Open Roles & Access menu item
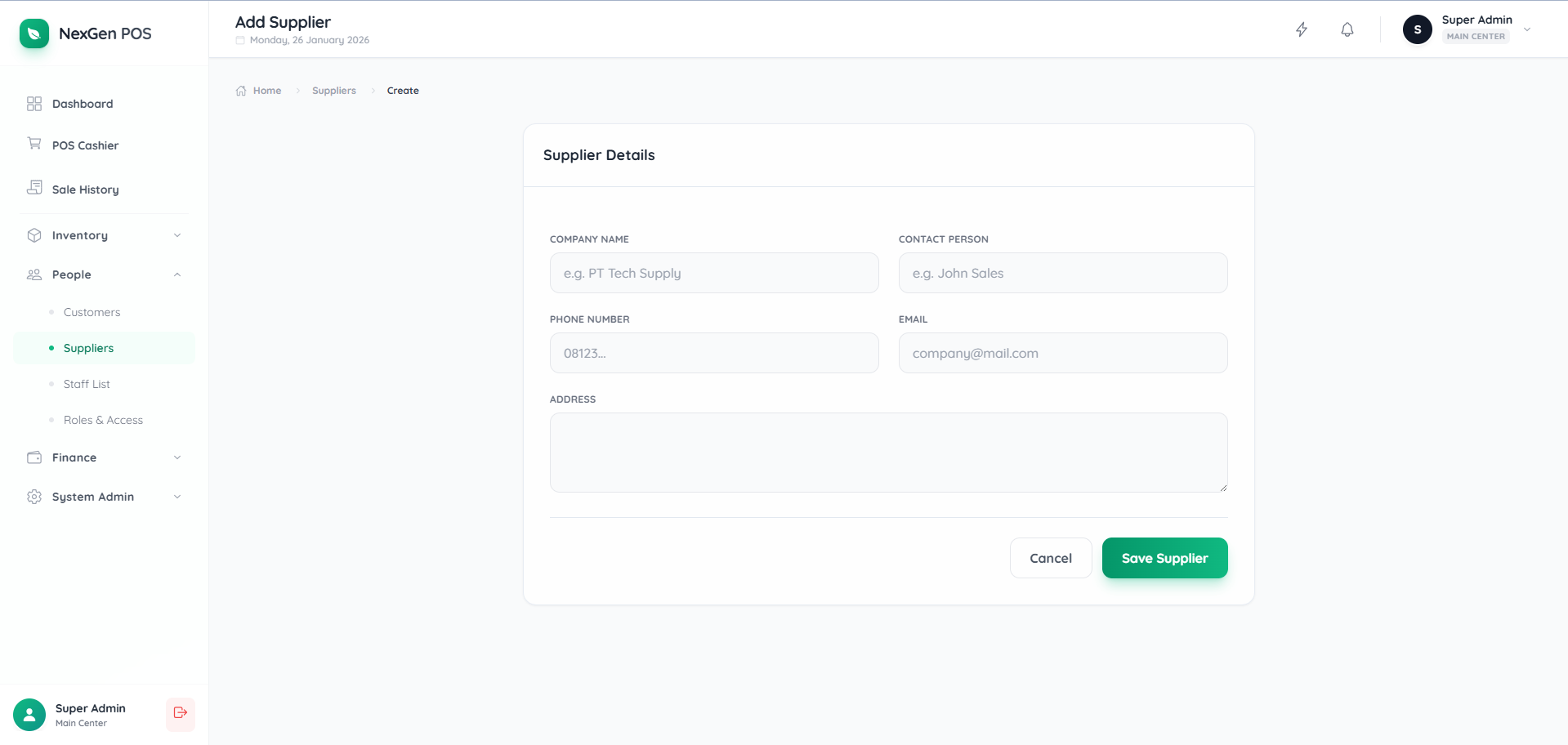The height and width of the screenshot is (745, 1568). [x=103, y=420]
